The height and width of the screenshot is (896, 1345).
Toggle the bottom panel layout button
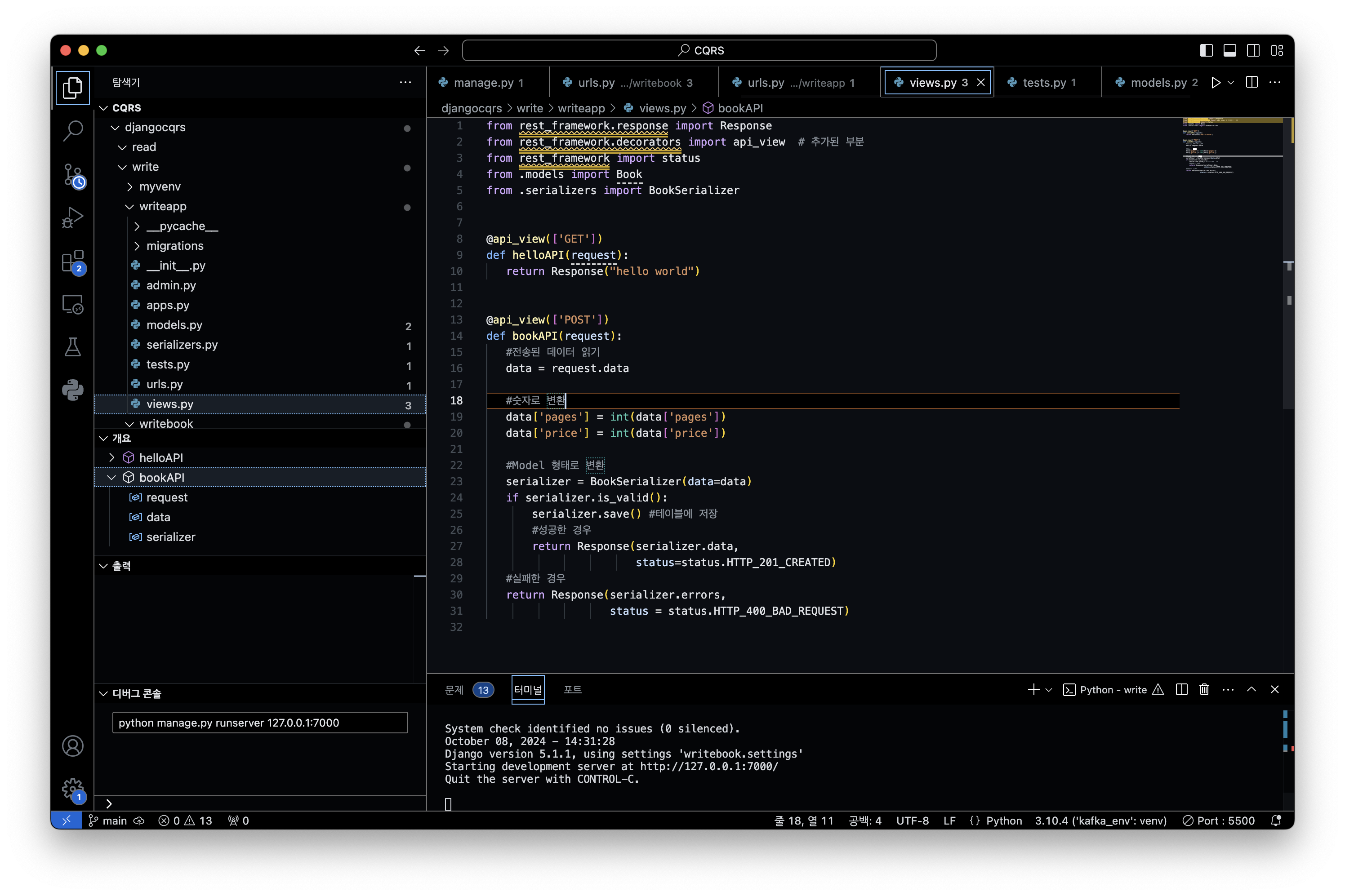(1229, 50)
